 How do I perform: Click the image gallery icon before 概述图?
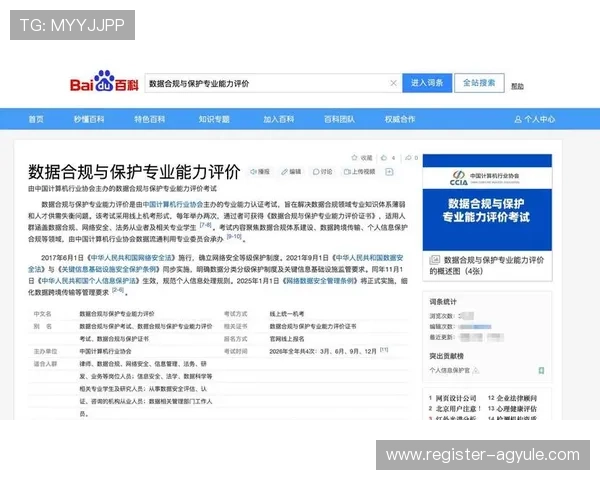435,260
